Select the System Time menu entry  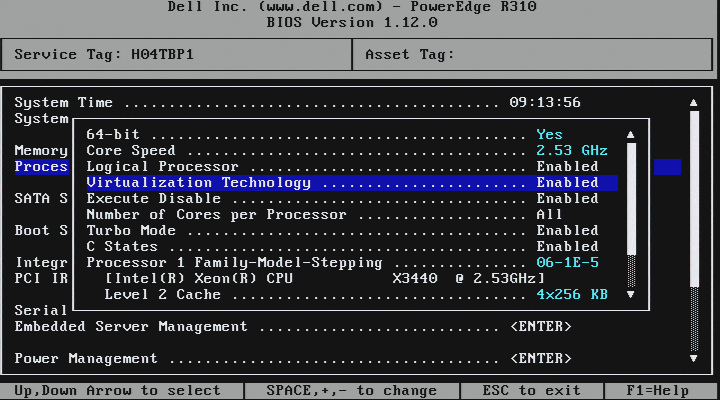click(x=64, y=102)
